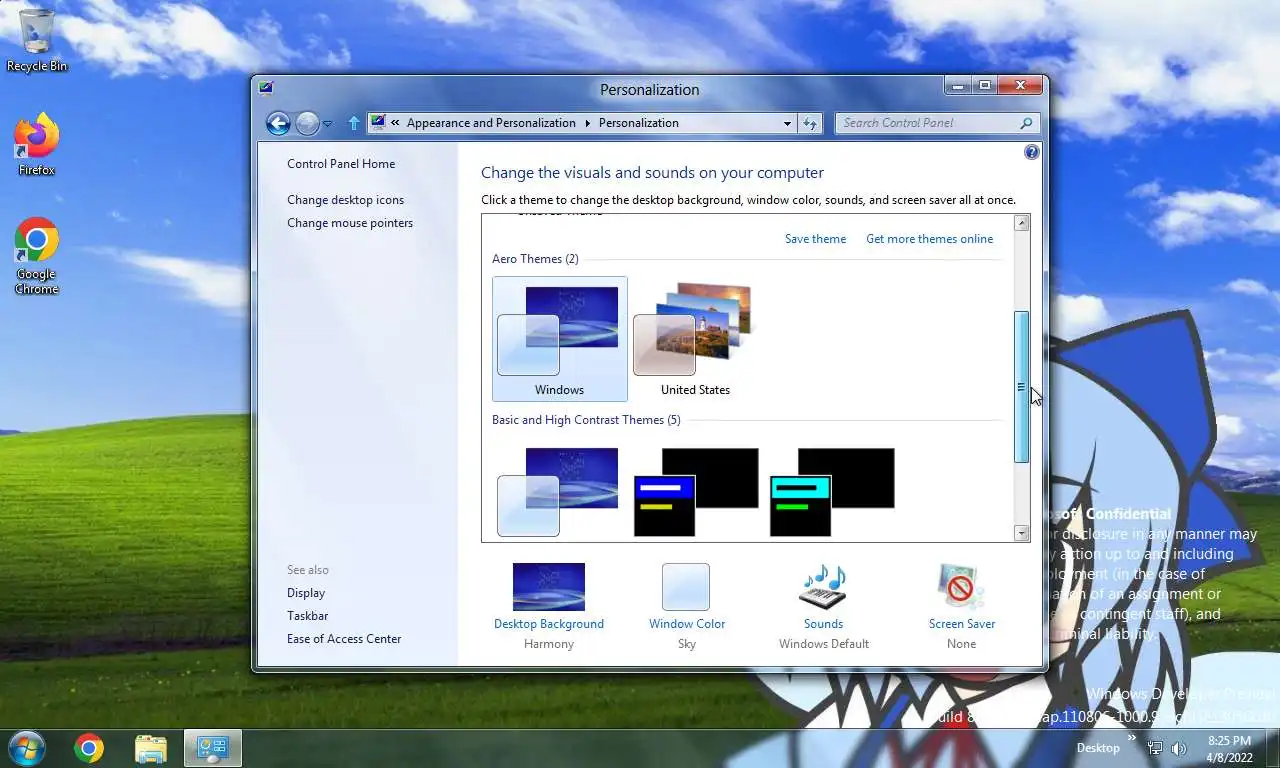
Task: Select the cyan High Contrast theme
Action: (832, 491)
